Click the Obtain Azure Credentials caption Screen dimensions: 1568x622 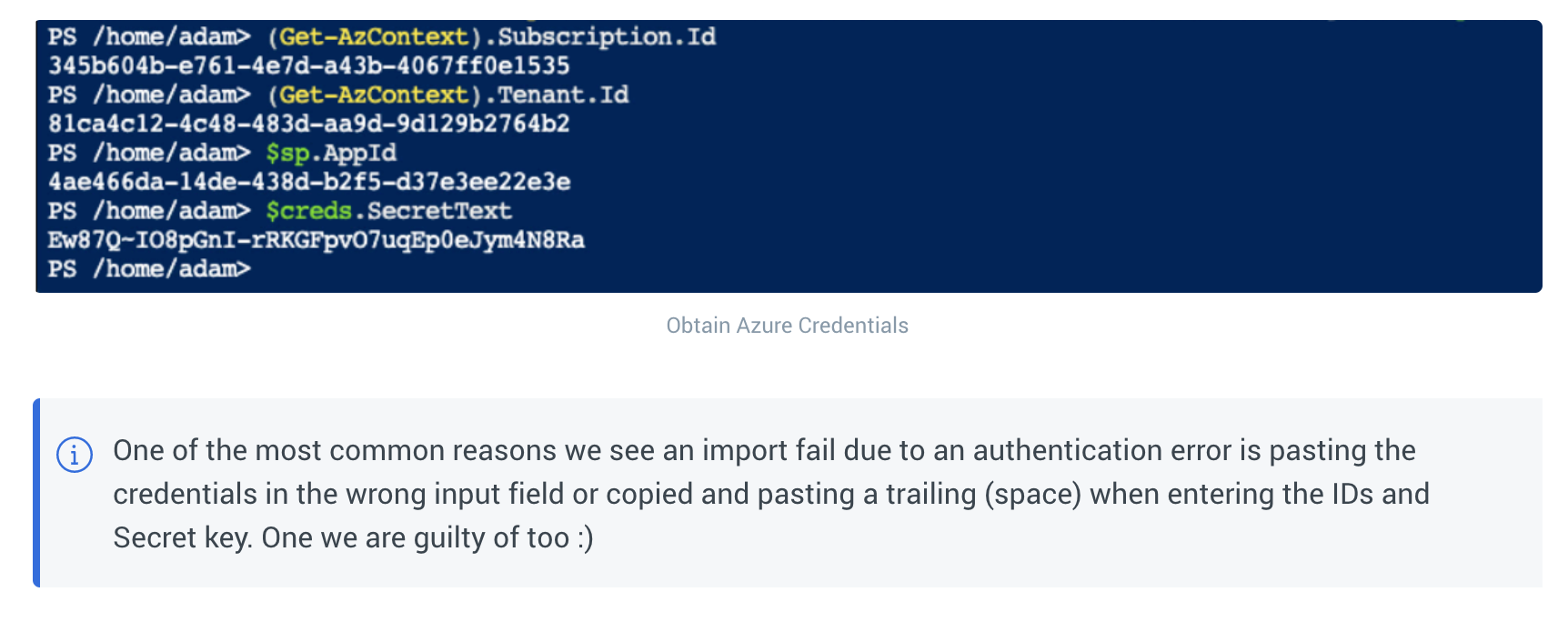787,326
